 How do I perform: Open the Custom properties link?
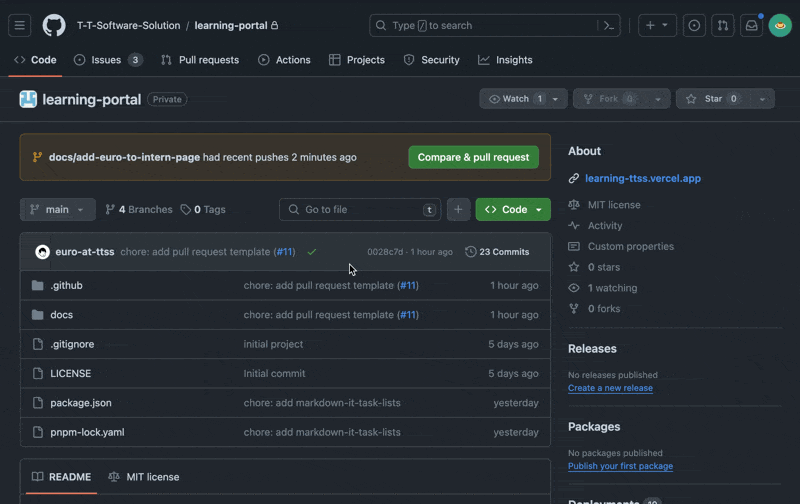pyautogui.click(x=631, y=246)
